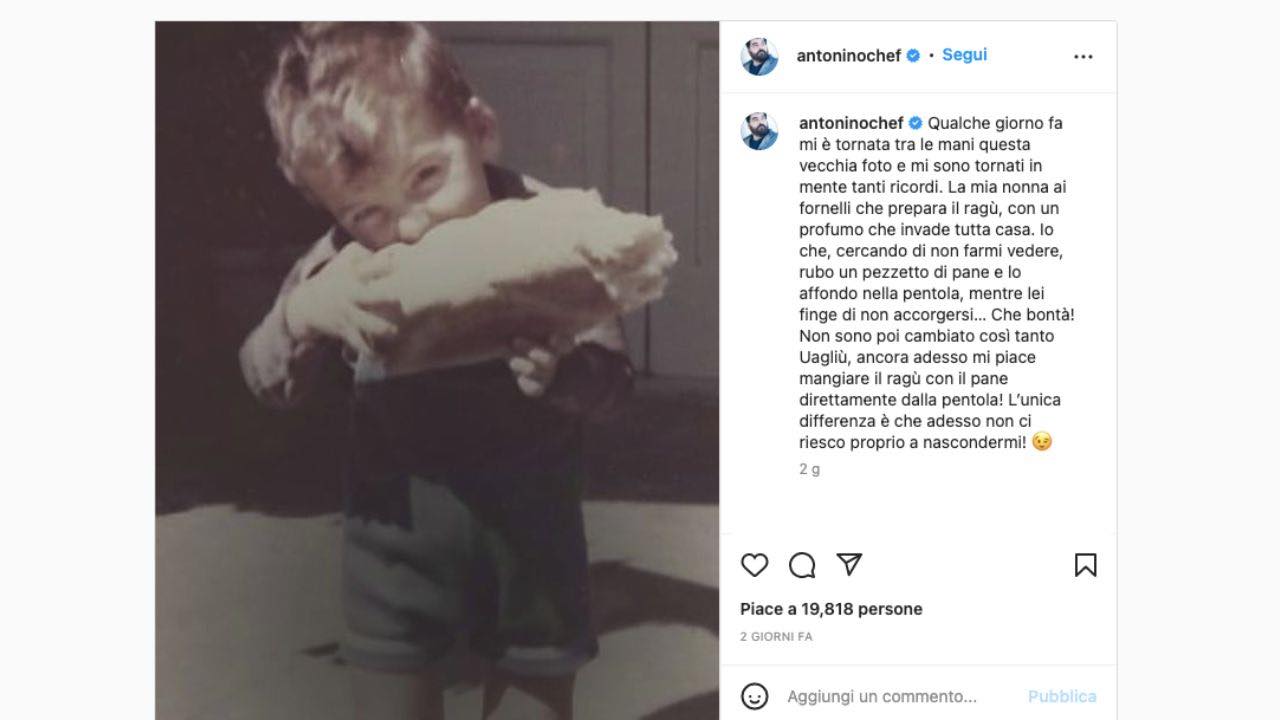Open antoninochef profile avatar in header
Viewport: 1280px width, 720px height.
[x=759, y=56]
